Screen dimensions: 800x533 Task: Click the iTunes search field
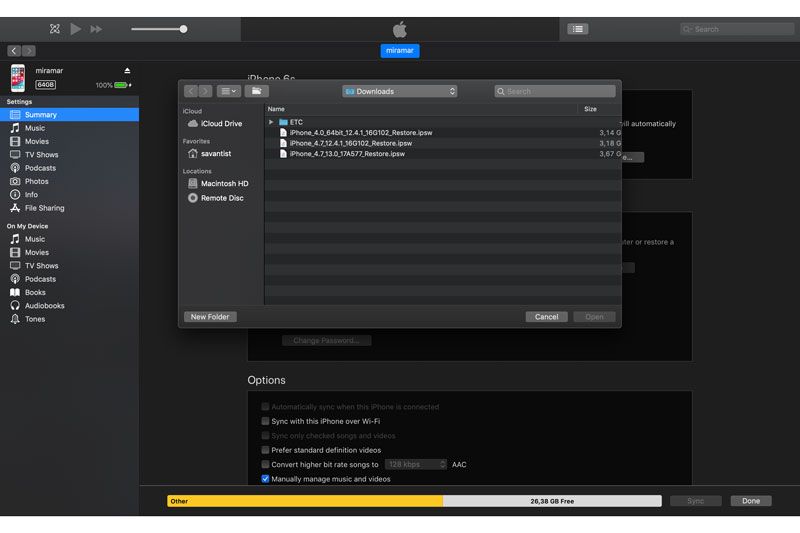(737, 29)
